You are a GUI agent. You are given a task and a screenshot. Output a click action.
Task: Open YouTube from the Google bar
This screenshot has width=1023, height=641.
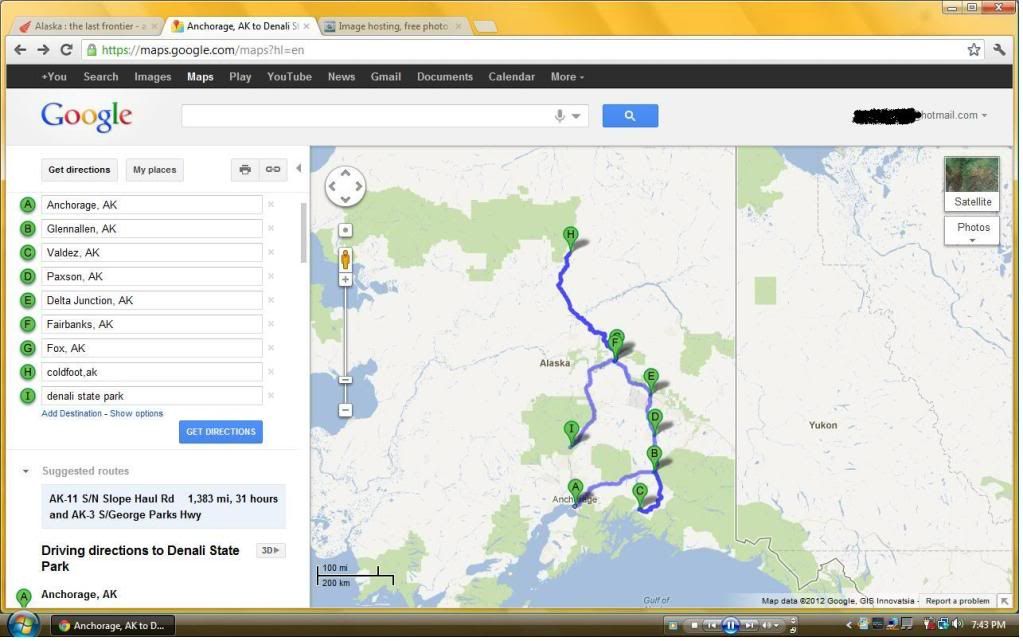(x=289, y=76)
